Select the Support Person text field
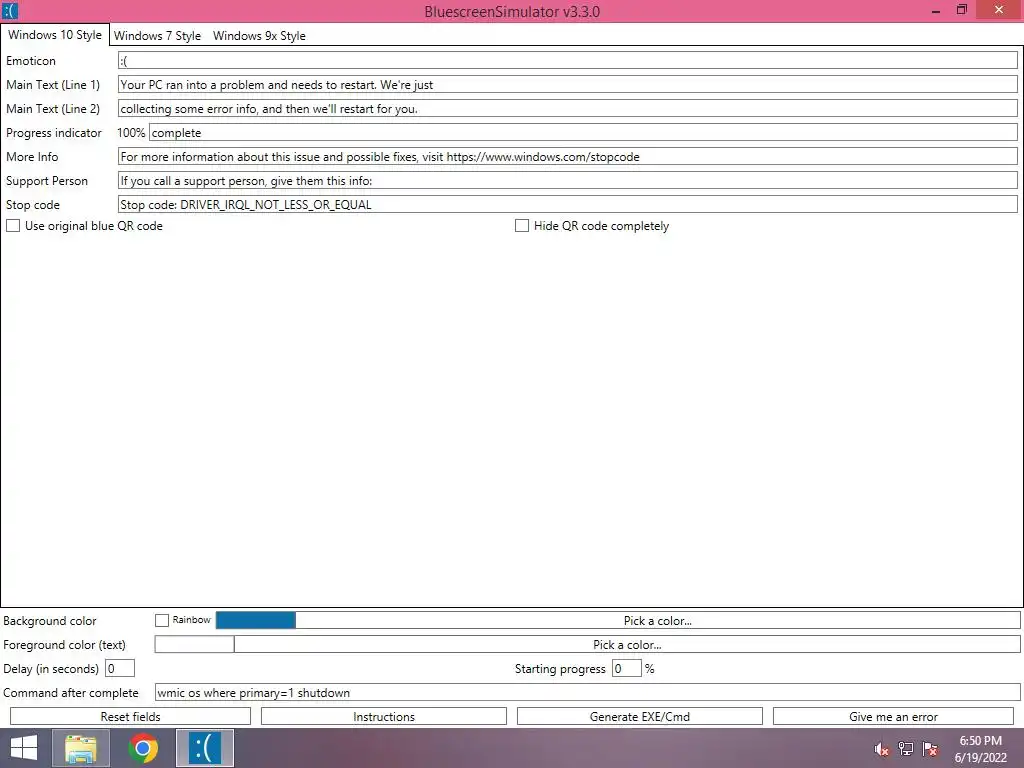 (568, 180)
